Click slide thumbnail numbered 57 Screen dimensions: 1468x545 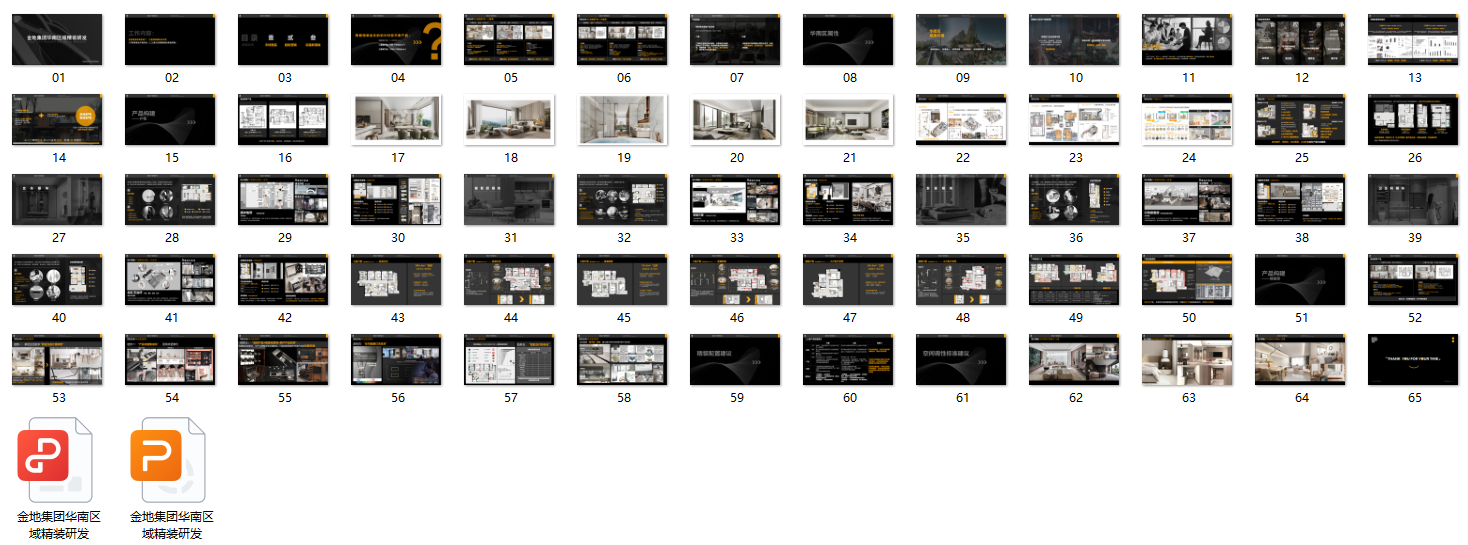509,360
